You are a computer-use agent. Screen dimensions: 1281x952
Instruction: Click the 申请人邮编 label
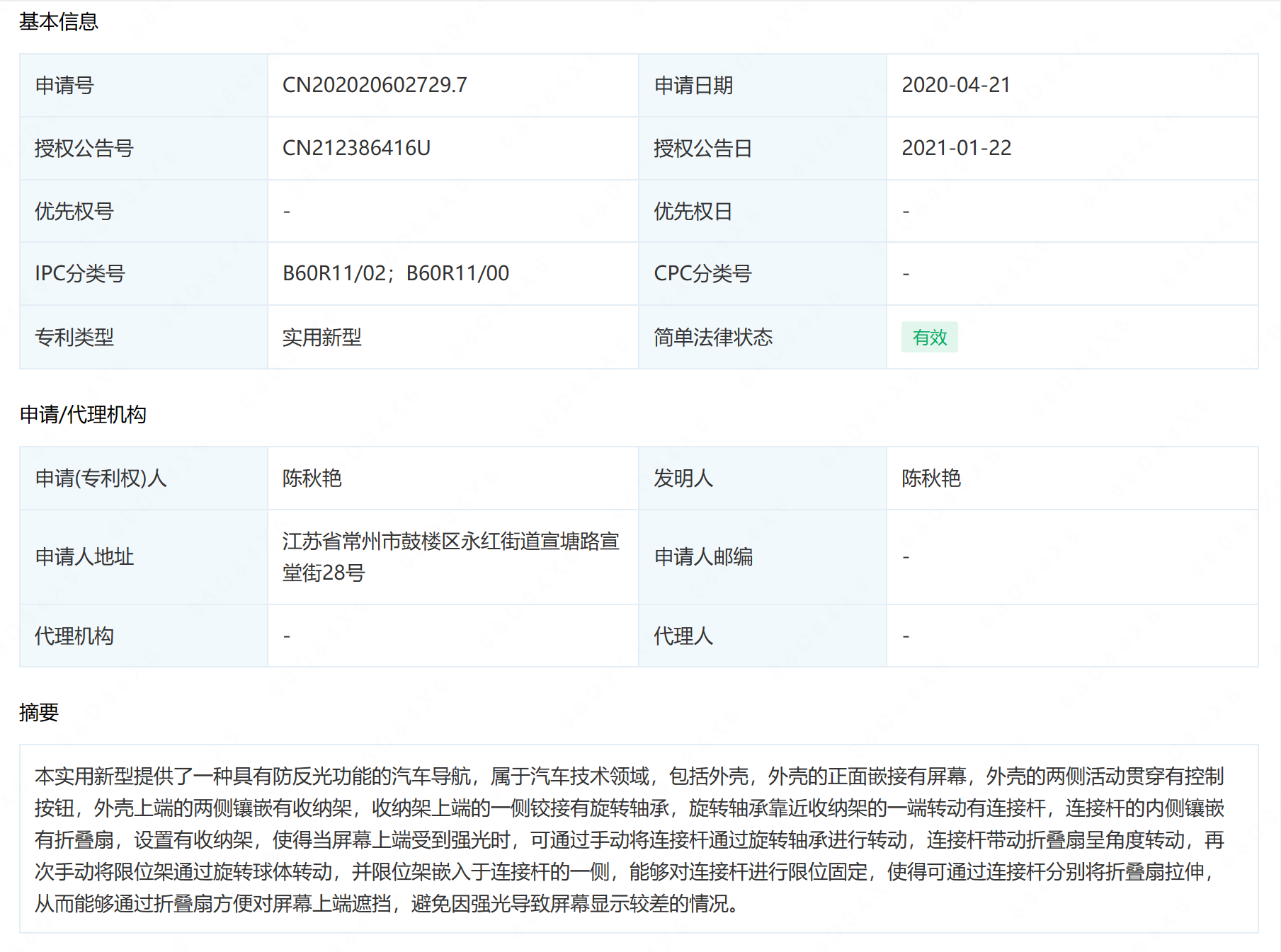tap(703, 556)
